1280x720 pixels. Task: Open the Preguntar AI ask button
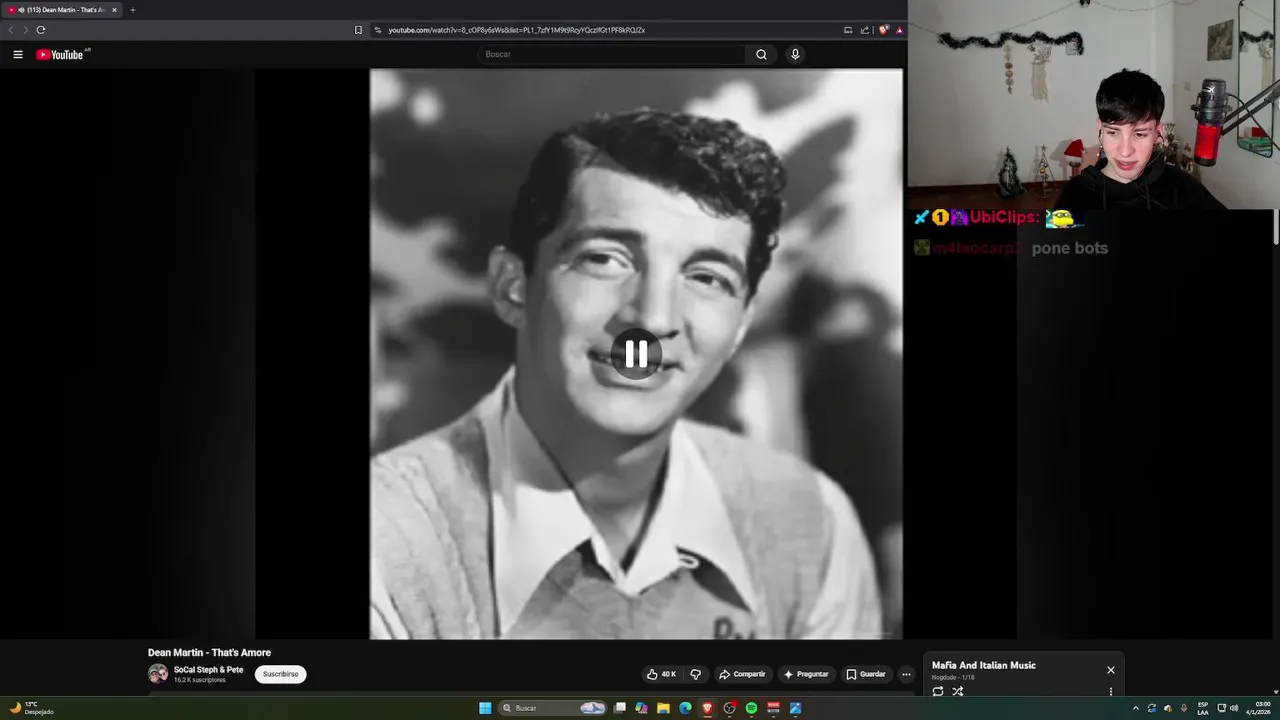[x=806, y=674]
